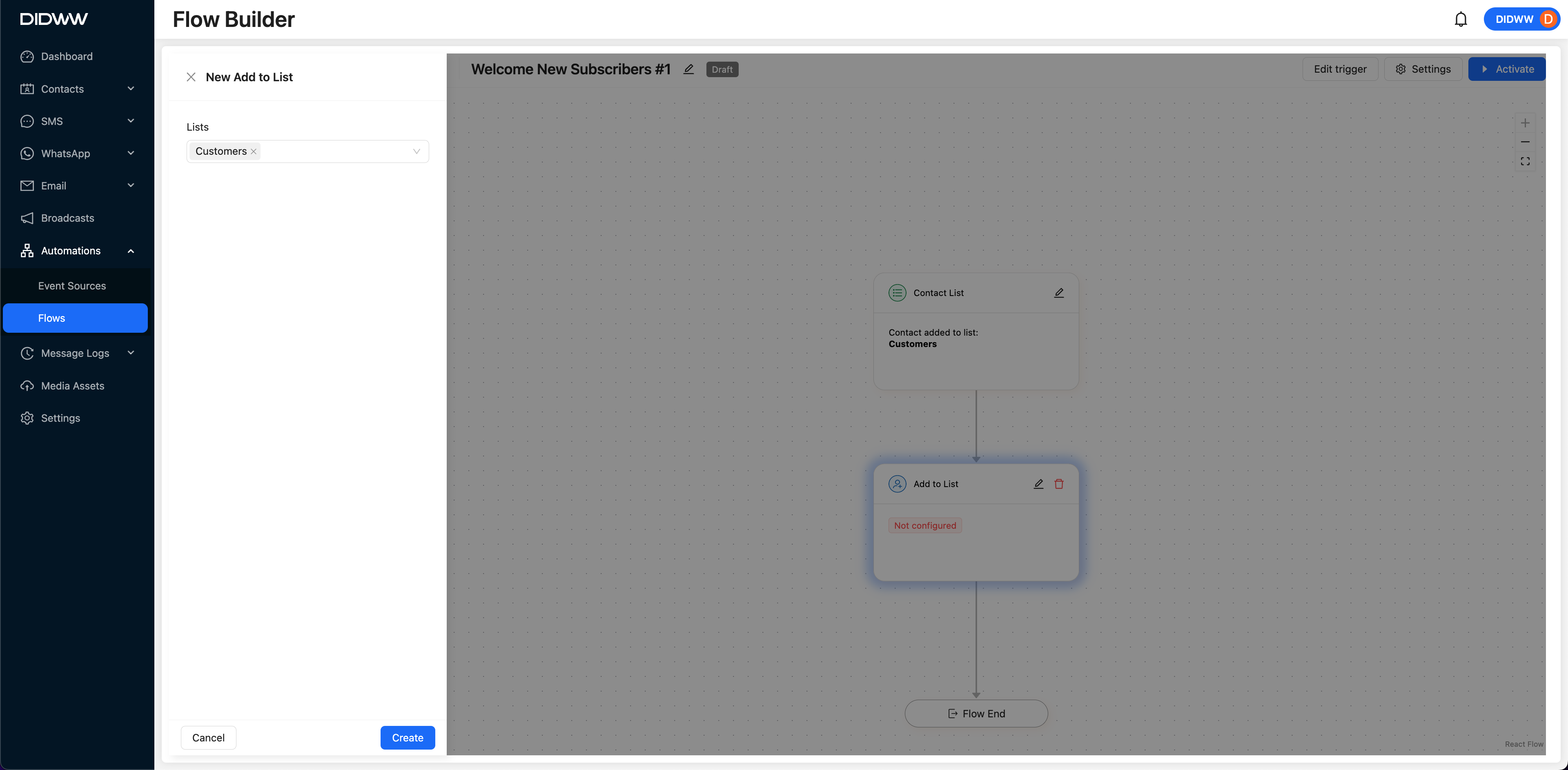This screenshot has width=1568, height=770.
Task: Click the Create button
Action: click(407, 738)
